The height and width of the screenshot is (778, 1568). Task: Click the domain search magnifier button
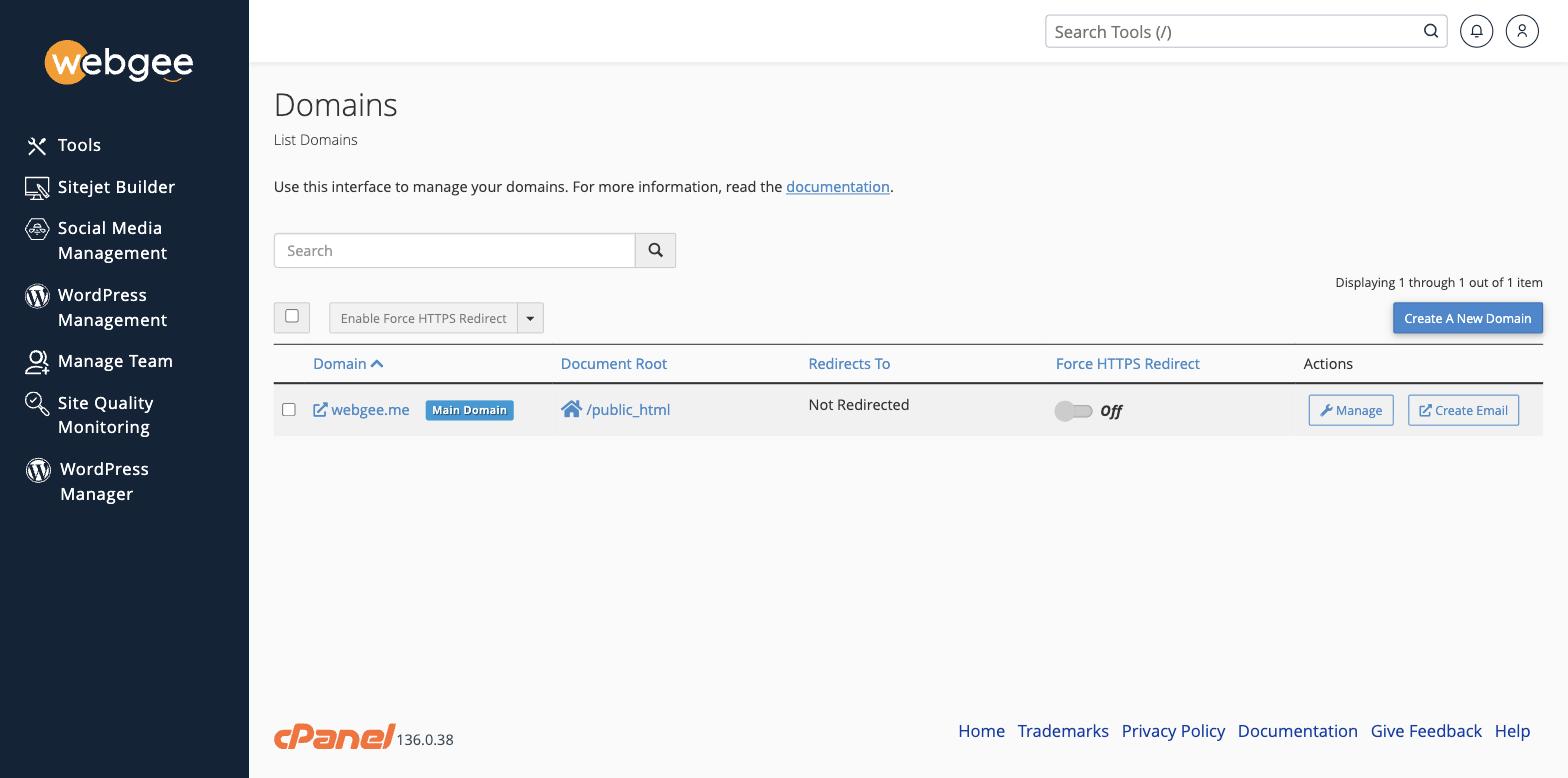tap(656, 250)
